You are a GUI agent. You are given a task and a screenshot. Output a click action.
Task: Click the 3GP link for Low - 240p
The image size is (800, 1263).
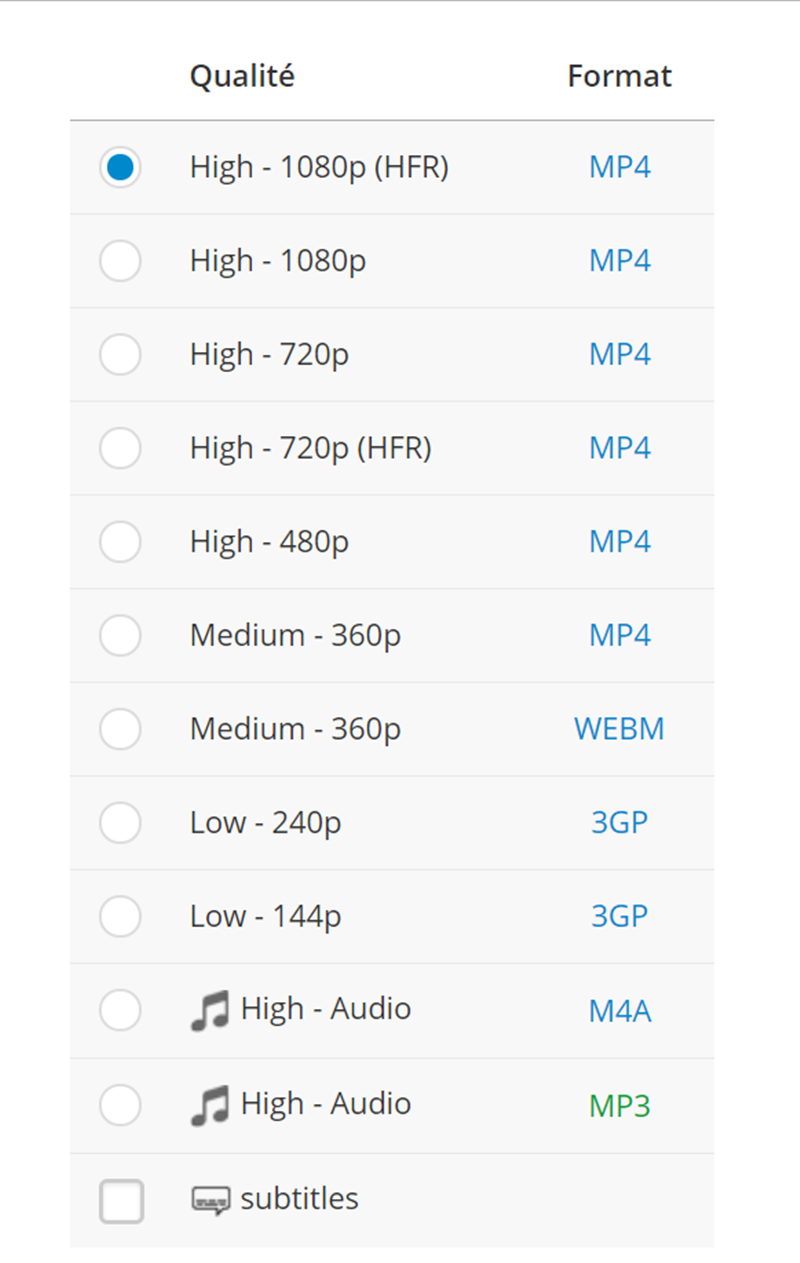coord(619,823)
